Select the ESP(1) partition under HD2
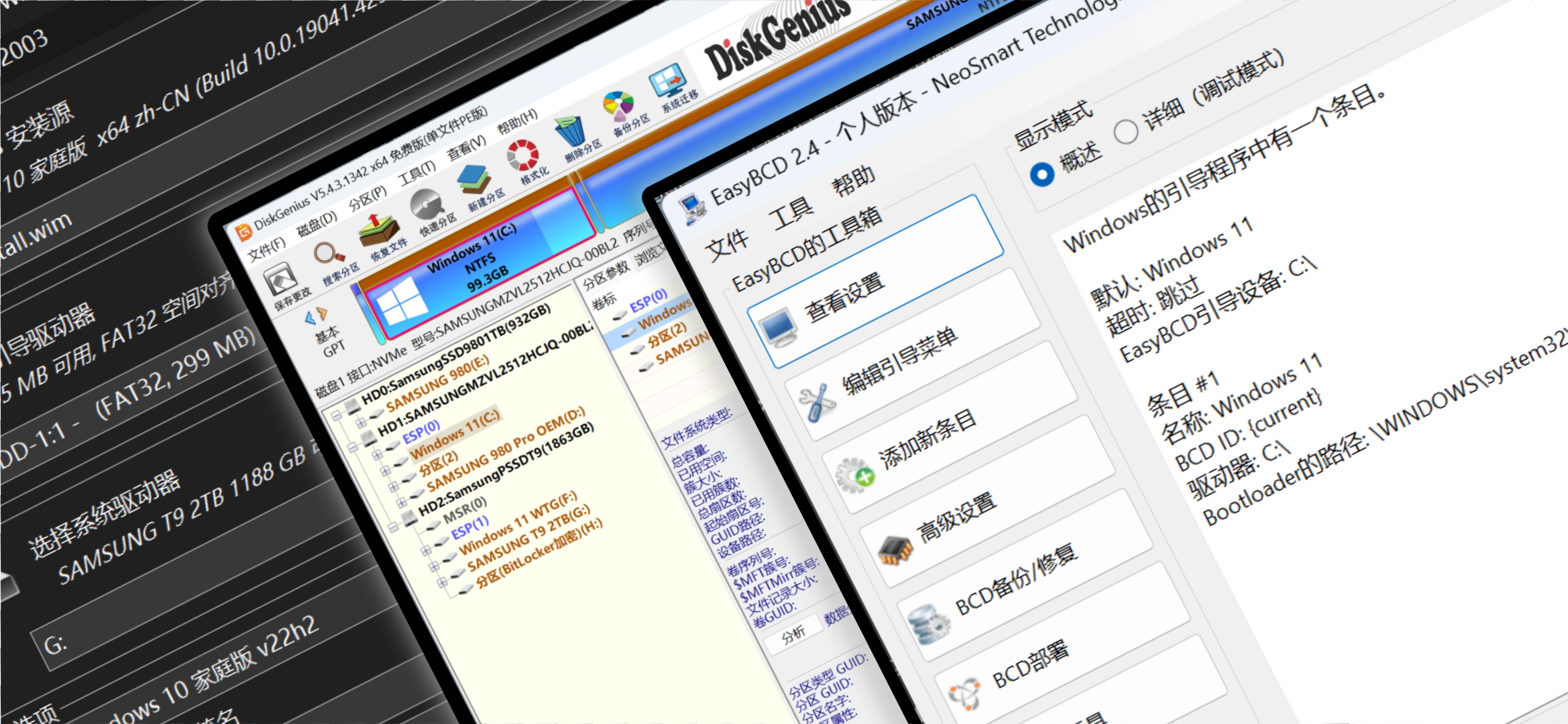Screen dimensions: 1568x724 click(470, 527)
